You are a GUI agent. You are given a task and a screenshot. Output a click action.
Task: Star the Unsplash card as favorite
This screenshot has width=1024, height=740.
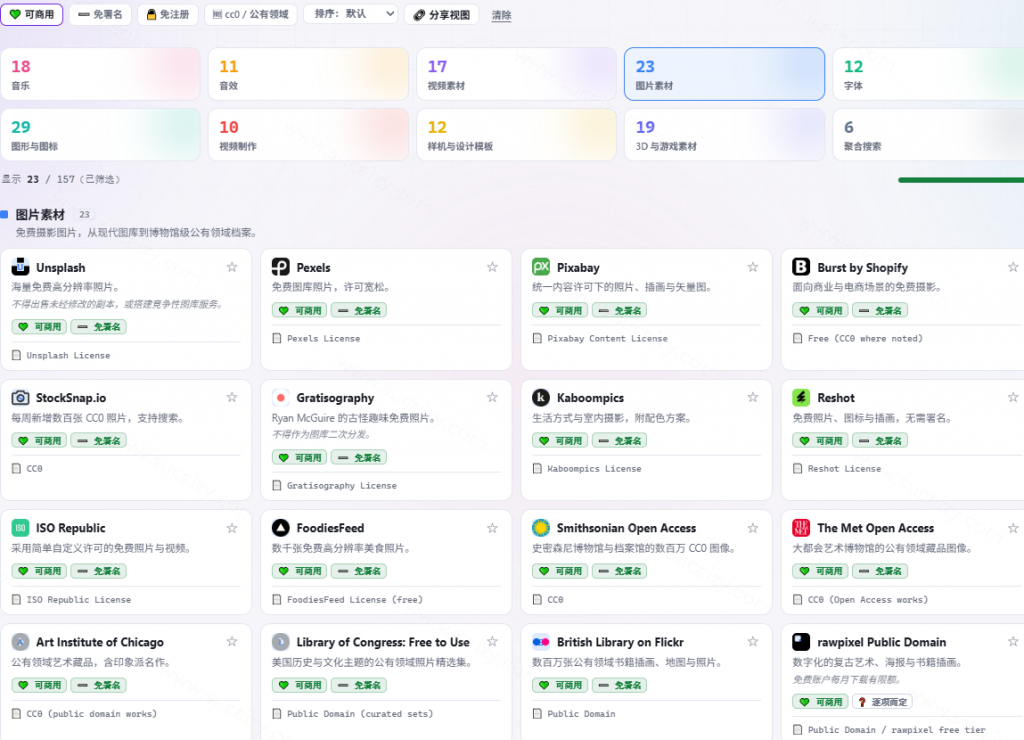232,266
